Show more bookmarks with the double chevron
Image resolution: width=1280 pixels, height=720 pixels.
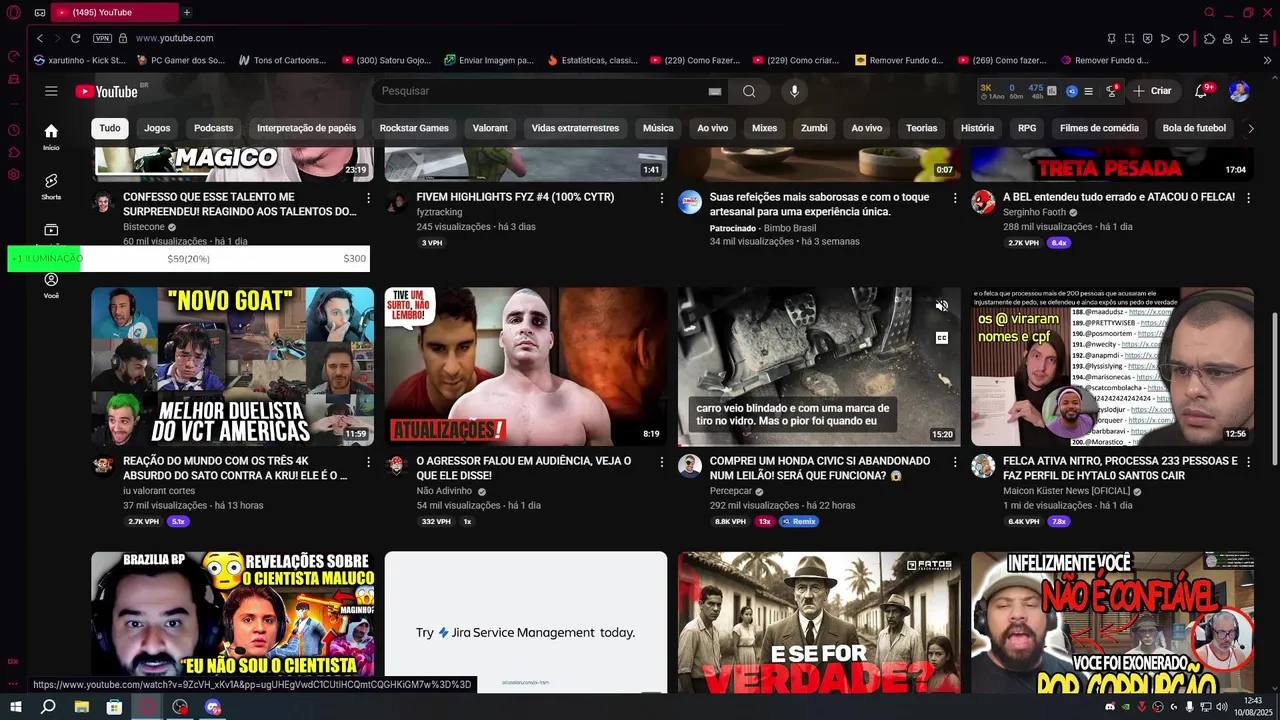[1267, 60]
